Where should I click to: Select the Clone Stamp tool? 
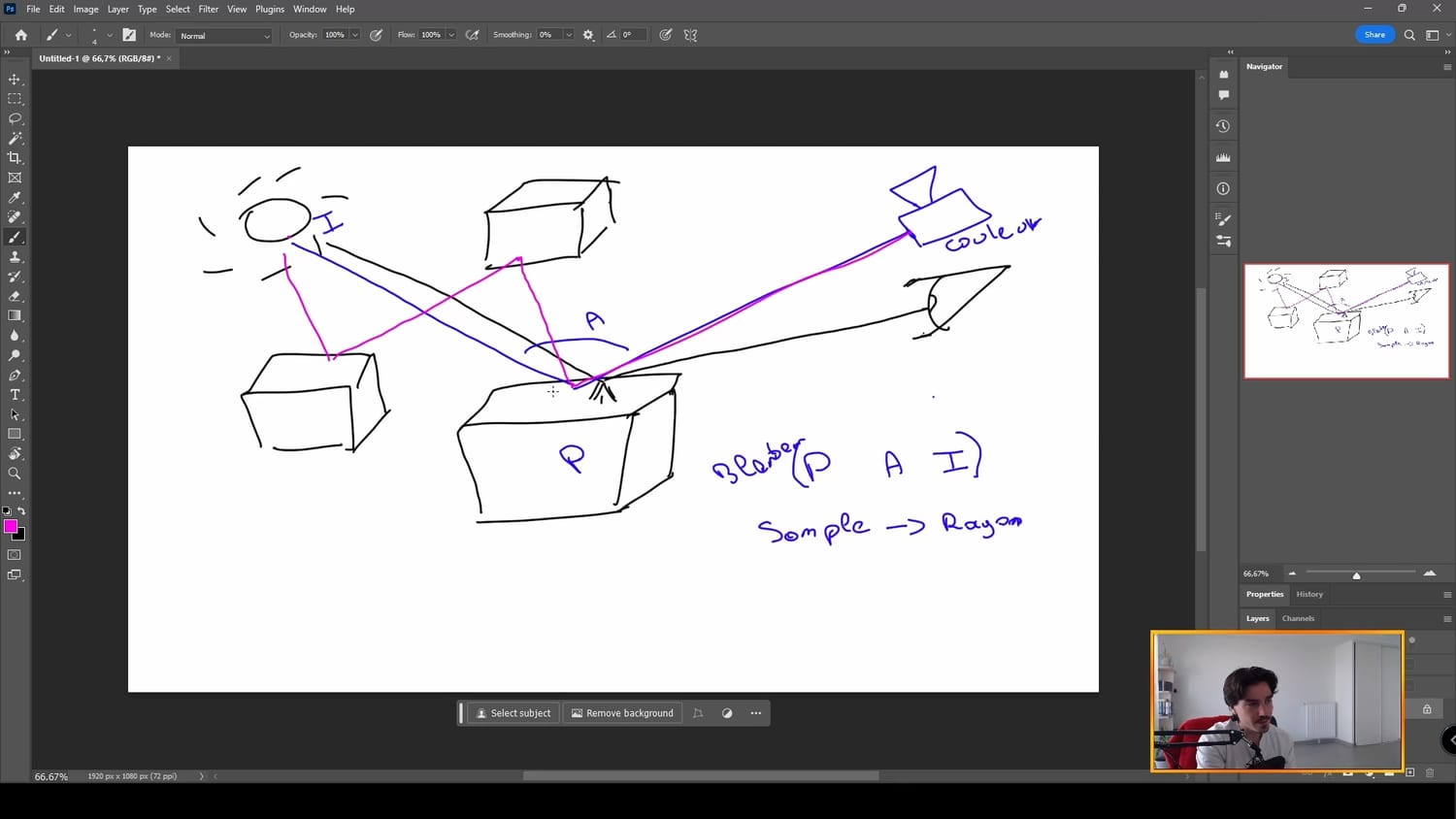pyautogui.click(x=15, y=257)
